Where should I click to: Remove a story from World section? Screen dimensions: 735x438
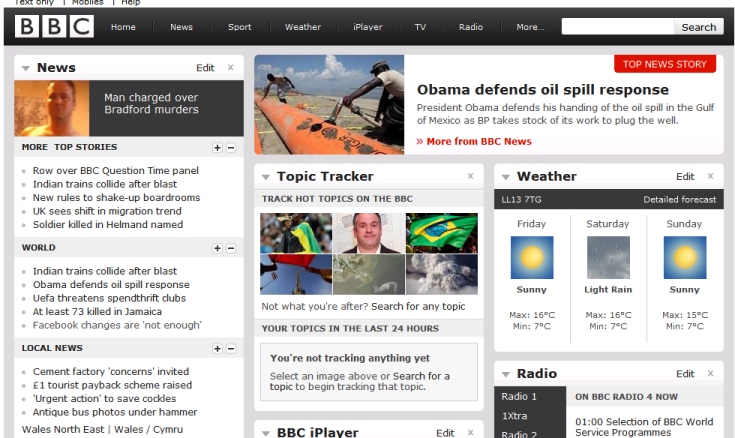231,248
